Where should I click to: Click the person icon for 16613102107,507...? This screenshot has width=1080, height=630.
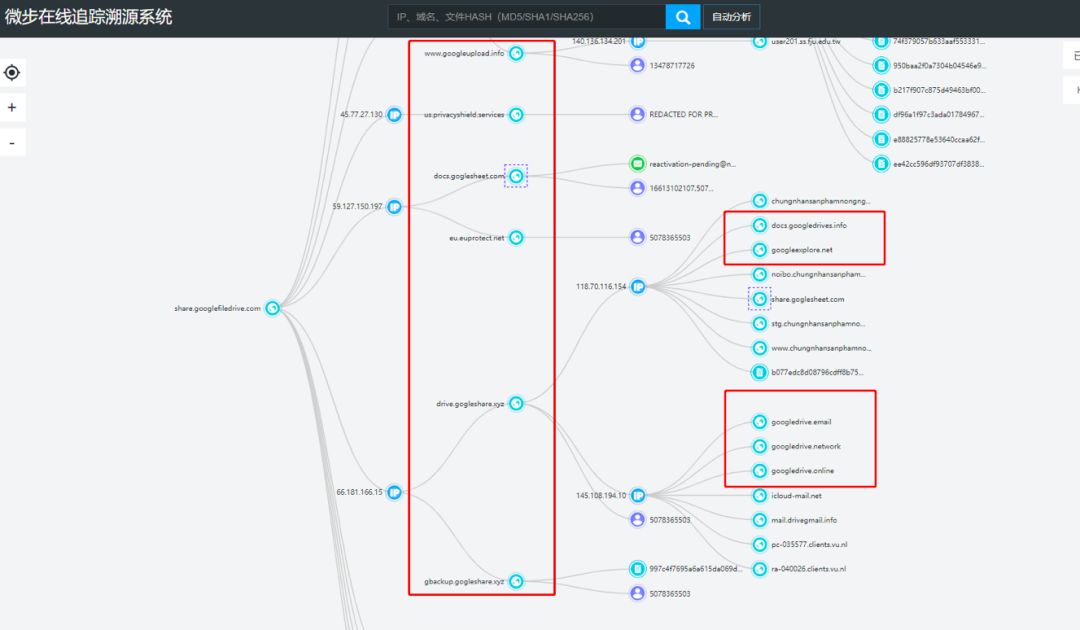638,188
